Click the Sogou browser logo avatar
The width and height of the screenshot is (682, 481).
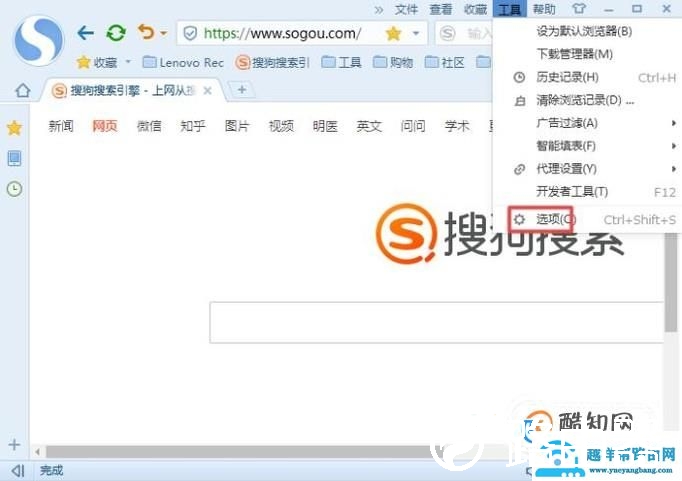click(39, 40)
